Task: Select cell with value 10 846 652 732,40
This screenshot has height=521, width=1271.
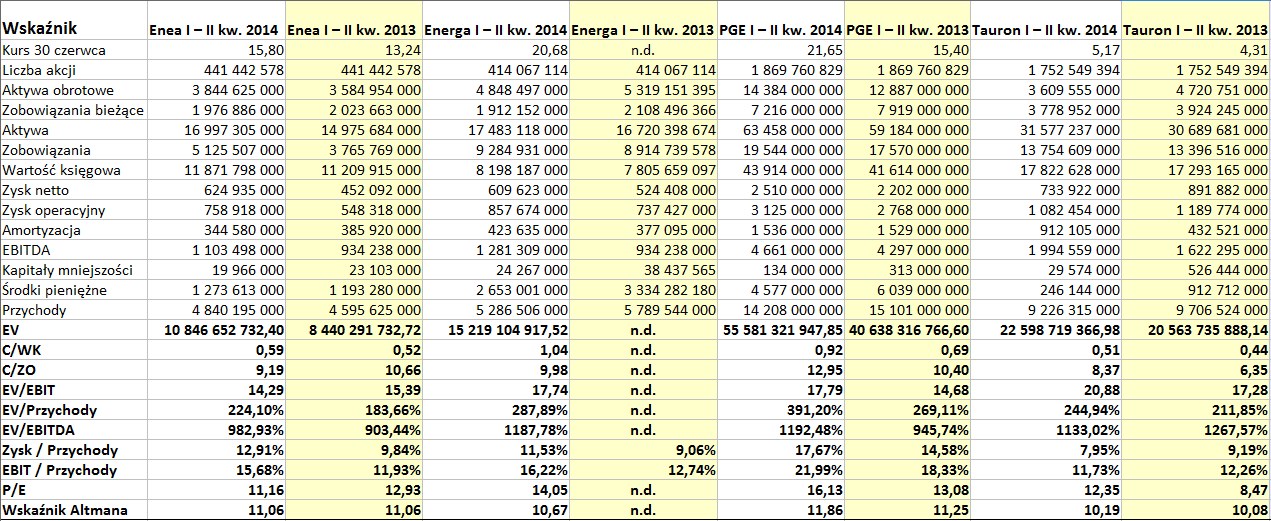Action: coord(216,330)
